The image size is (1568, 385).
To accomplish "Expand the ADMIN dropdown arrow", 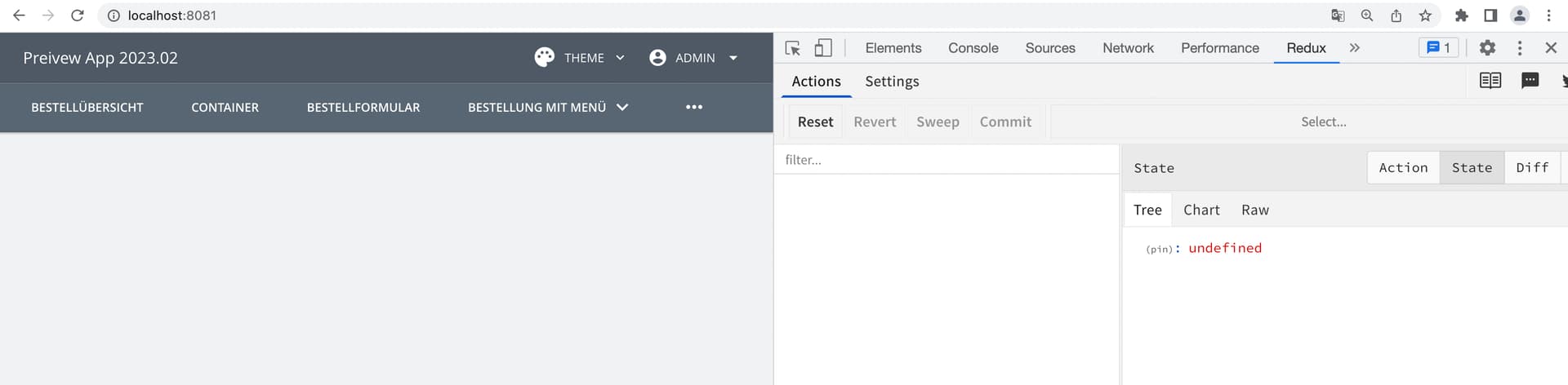I will coord(733,58).
